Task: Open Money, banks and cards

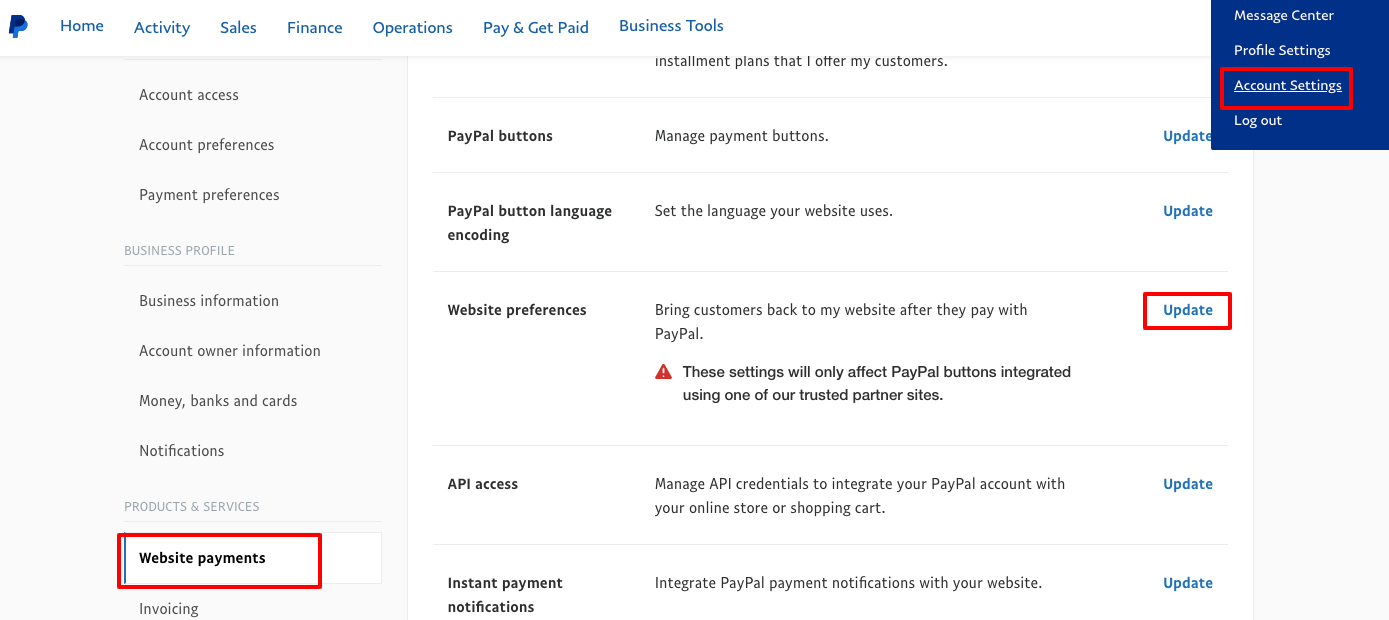Action: point(218,400)
